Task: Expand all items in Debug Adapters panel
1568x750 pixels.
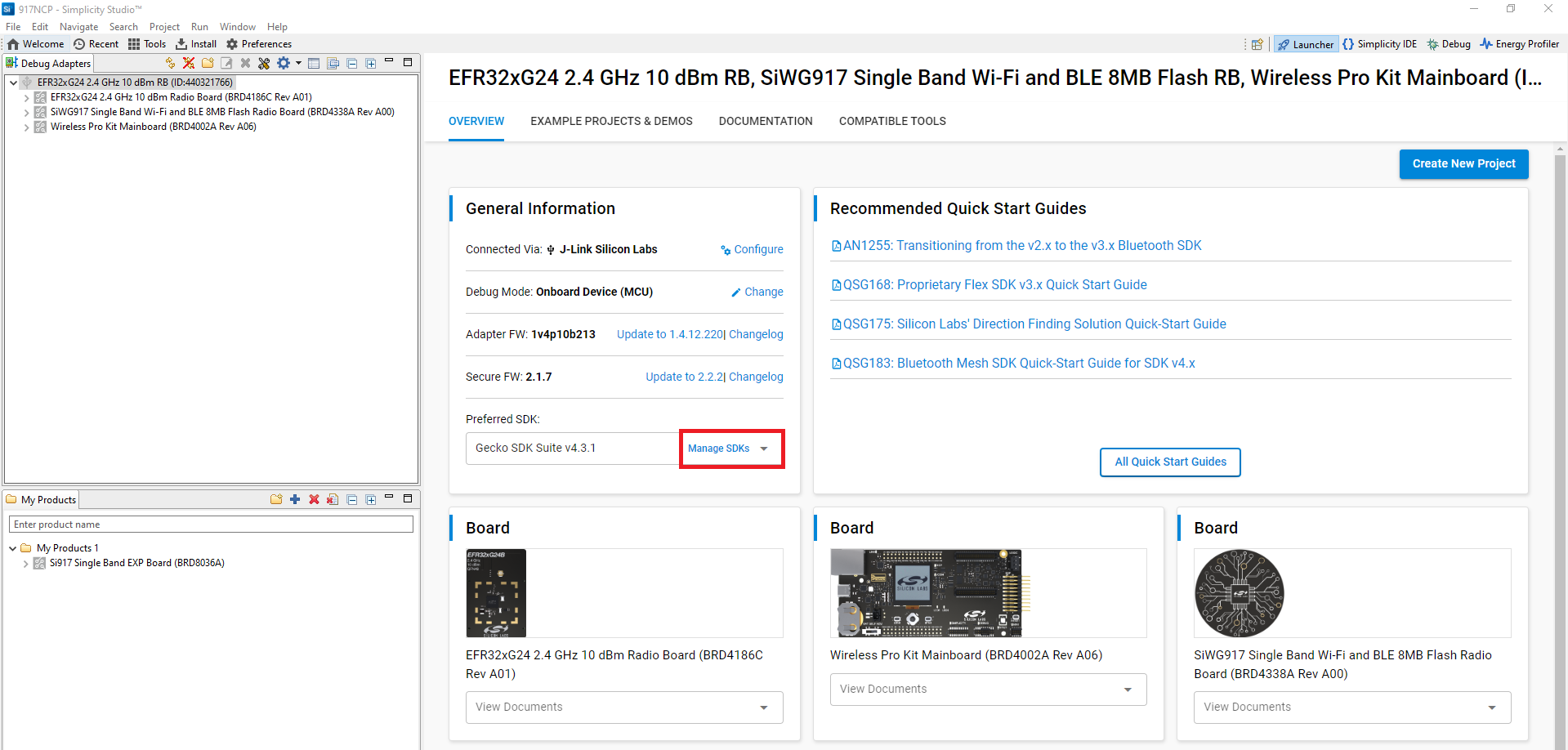Action: pyautogui.click(x=371, y=63)
